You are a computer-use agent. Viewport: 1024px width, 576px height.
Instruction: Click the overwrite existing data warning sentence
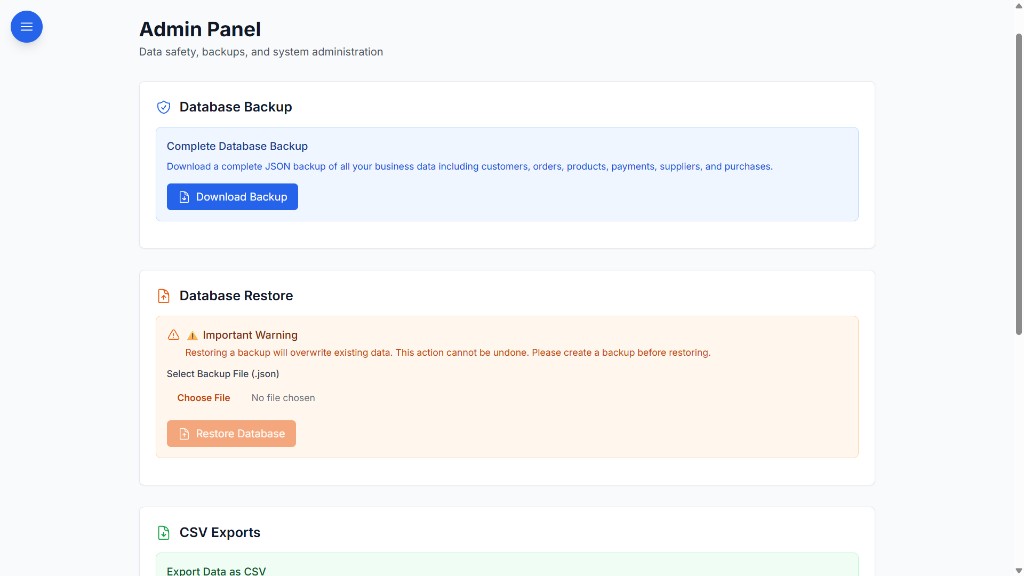click(448, 353)
